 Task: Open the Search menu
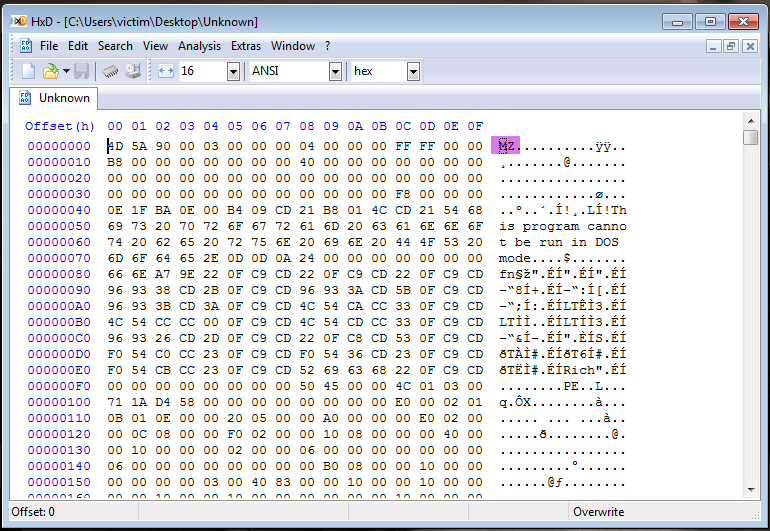115,46
